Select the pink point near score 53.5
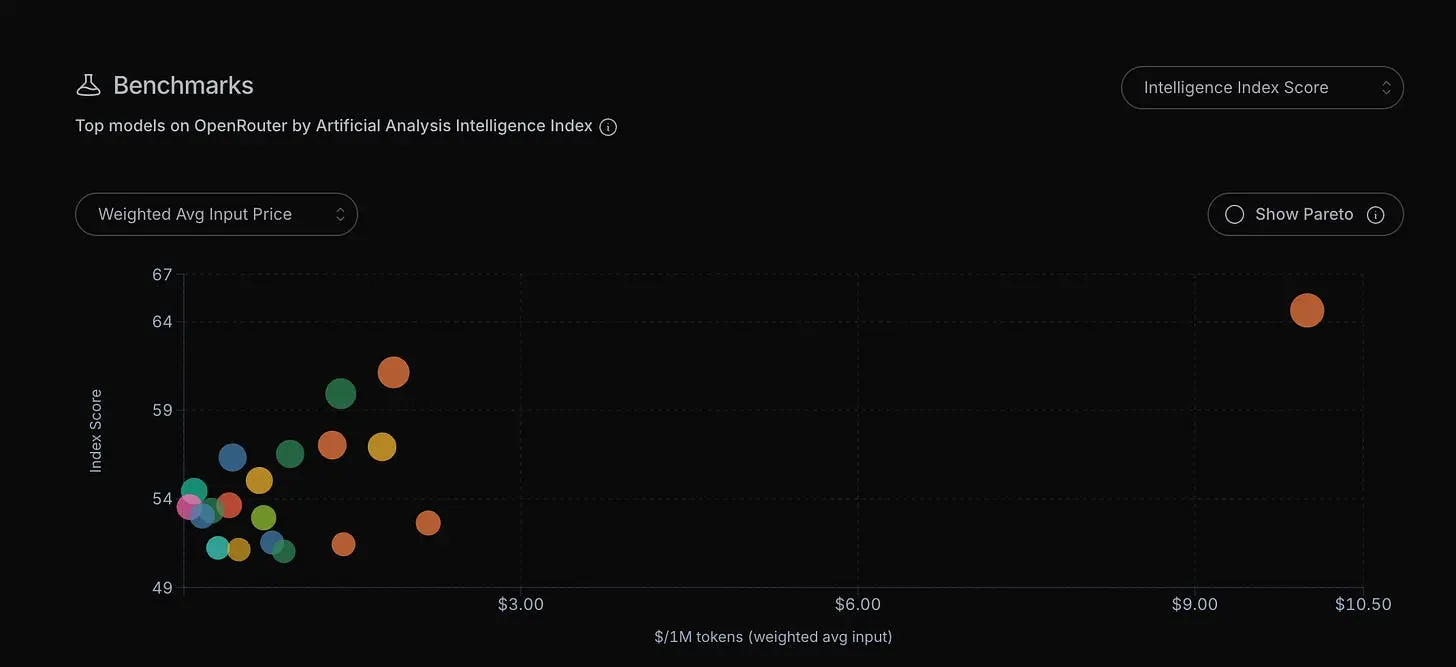Image resolution: width=1456 pixels, height=667 pixels. point(188,507)
